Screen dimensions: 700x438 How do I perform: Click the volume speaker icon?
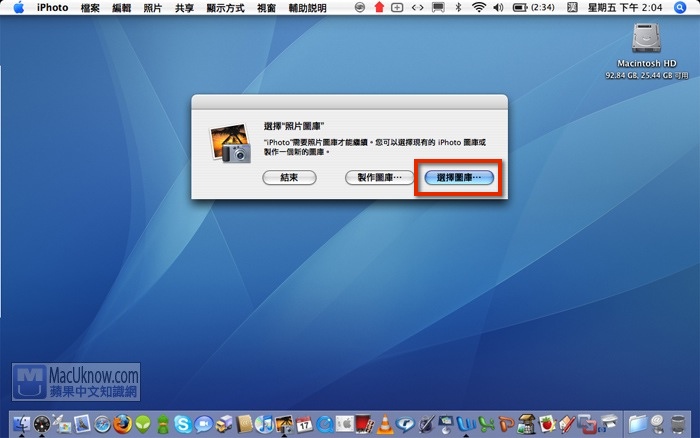click(498, 7)
